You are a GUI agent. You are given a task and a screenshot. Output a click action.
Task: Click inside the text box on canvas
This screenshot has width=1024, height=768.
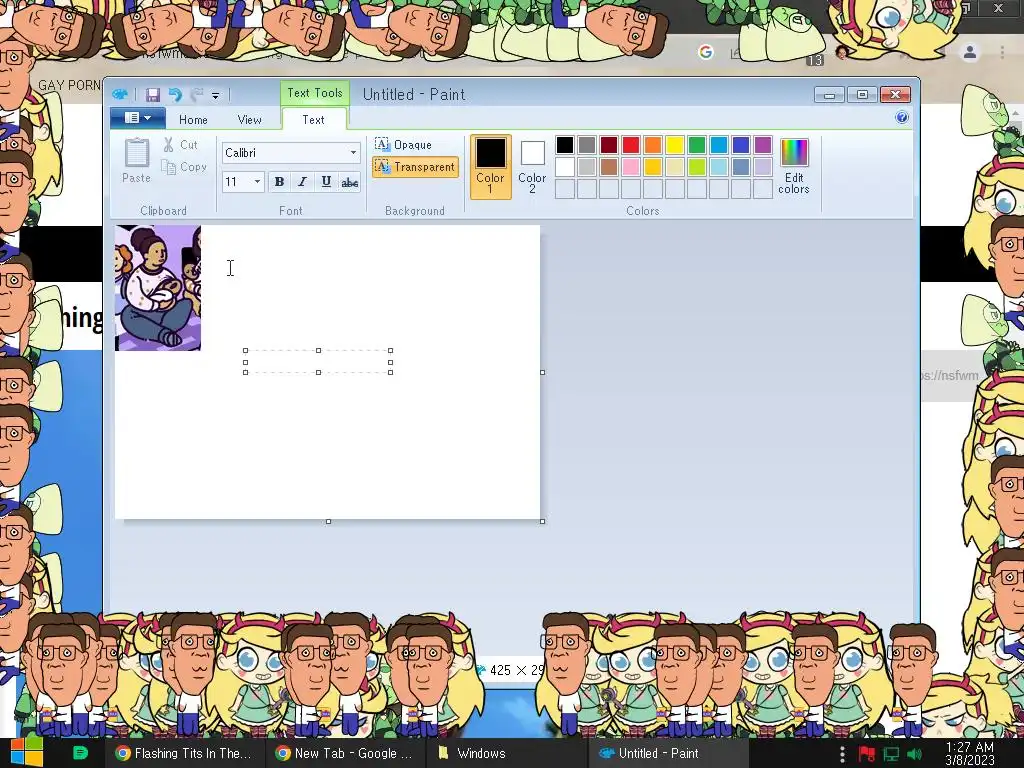click(318, 361)
